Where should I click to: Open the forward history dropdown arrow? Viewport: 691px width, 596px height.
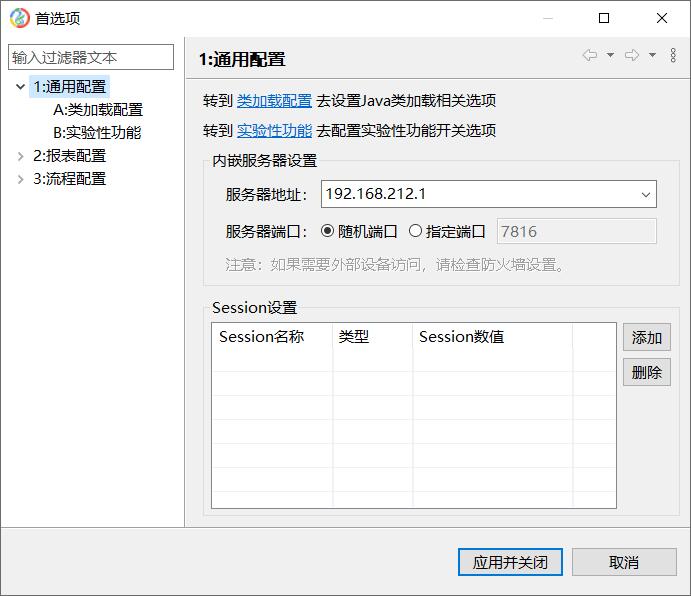click(x=652, y=55)
